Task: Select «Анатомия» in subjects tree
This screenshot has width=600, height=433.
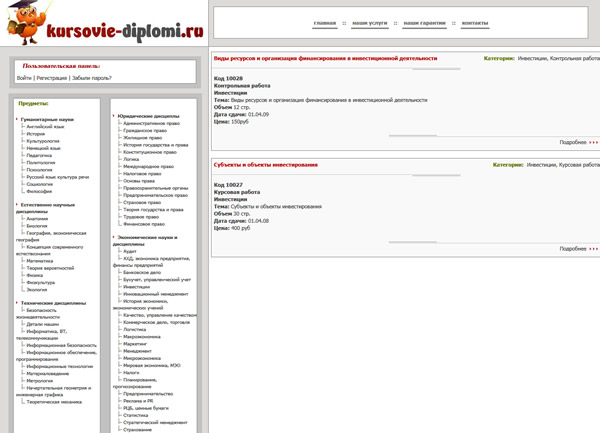Action: point(37,219)
